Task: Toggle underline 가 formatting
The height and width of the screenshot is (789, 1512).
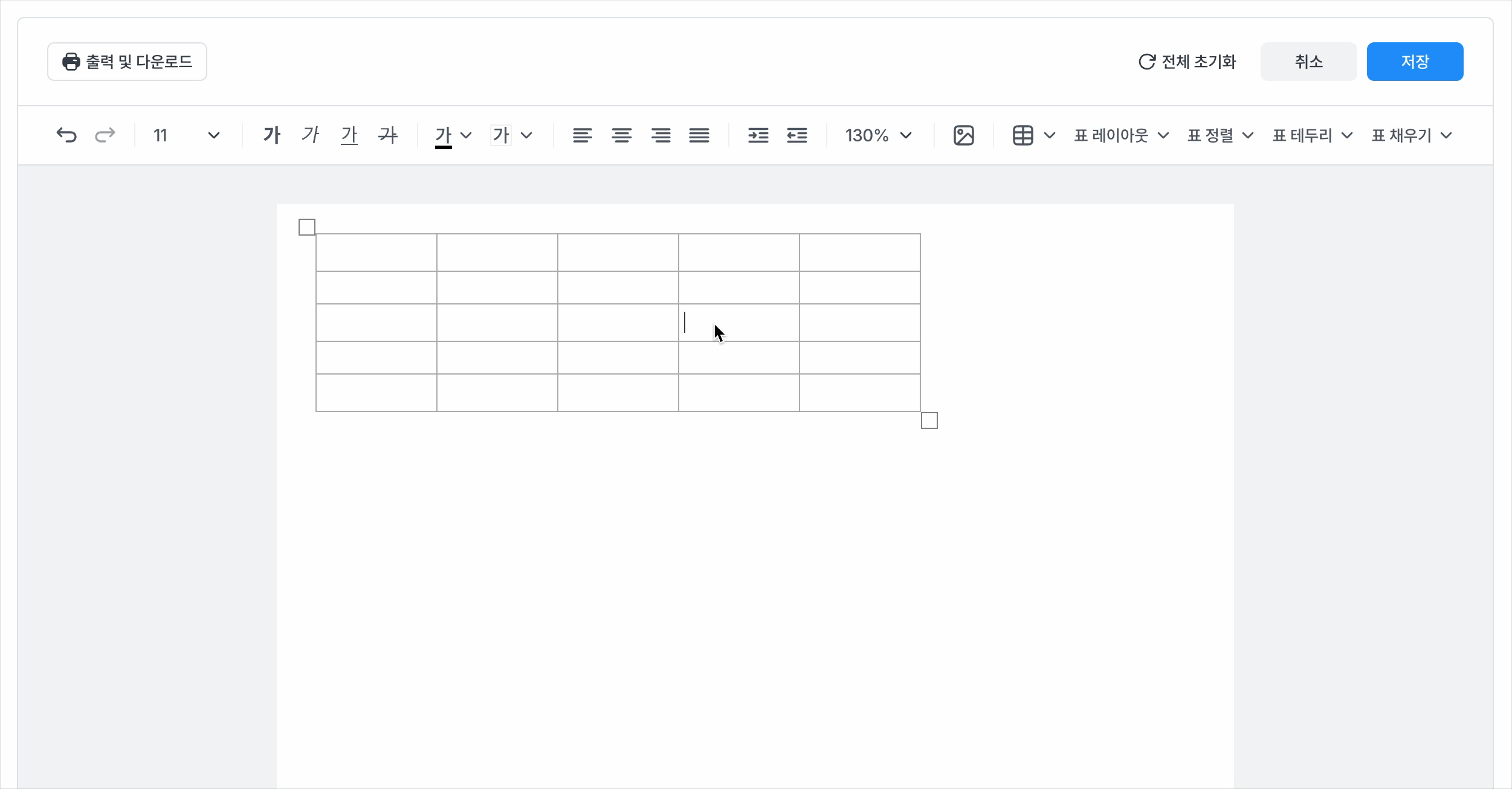Action: tap(349, 135)
